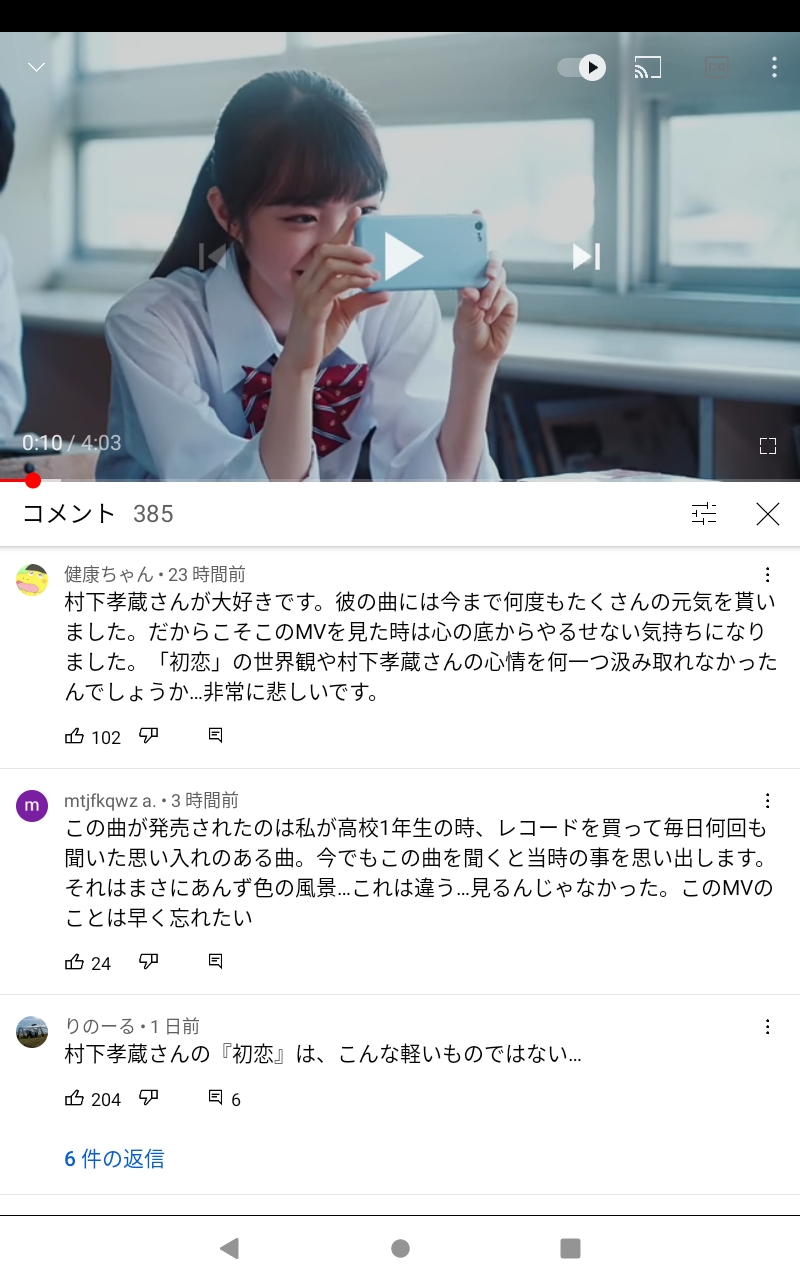
Task: Close the comments panel
Action: tap(767, 514)
